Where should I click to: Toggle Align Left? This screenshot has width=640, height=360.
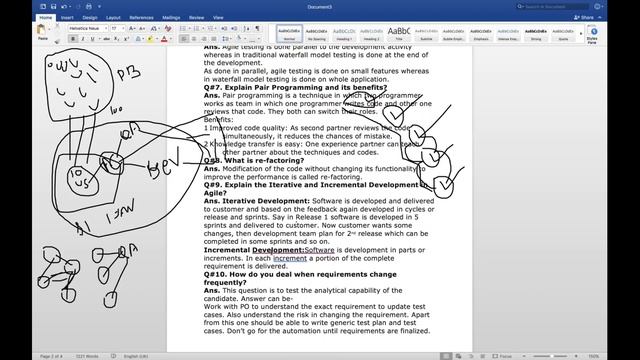[x=184, y=39]
